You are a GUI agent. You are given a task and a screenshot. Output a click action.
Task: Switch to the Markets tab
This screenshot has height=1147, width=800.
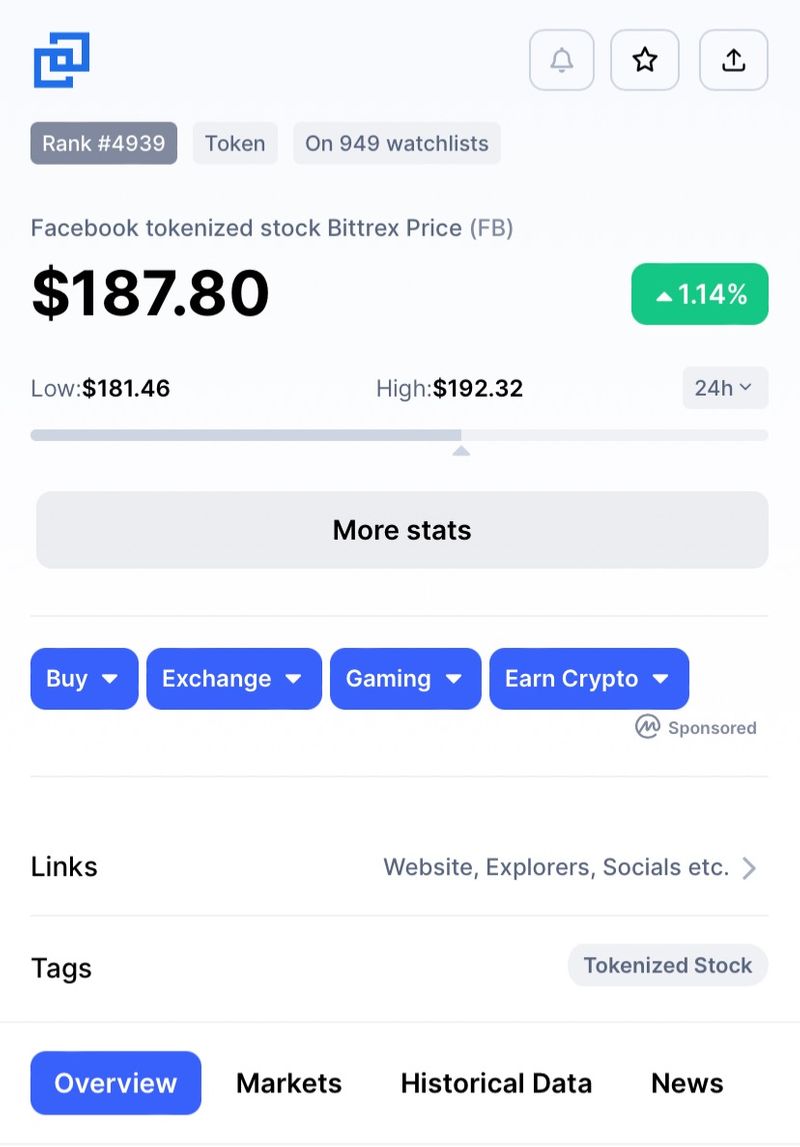pos(289,1083)
